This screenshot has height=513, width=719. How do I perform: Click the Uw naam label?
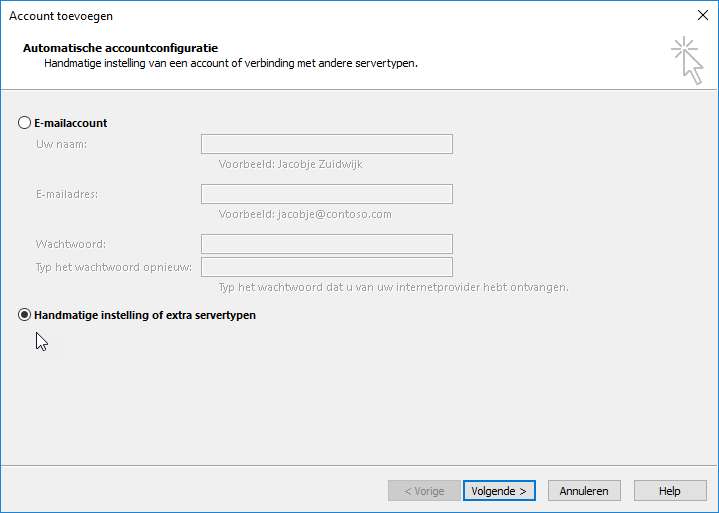[x=61, y=144]
